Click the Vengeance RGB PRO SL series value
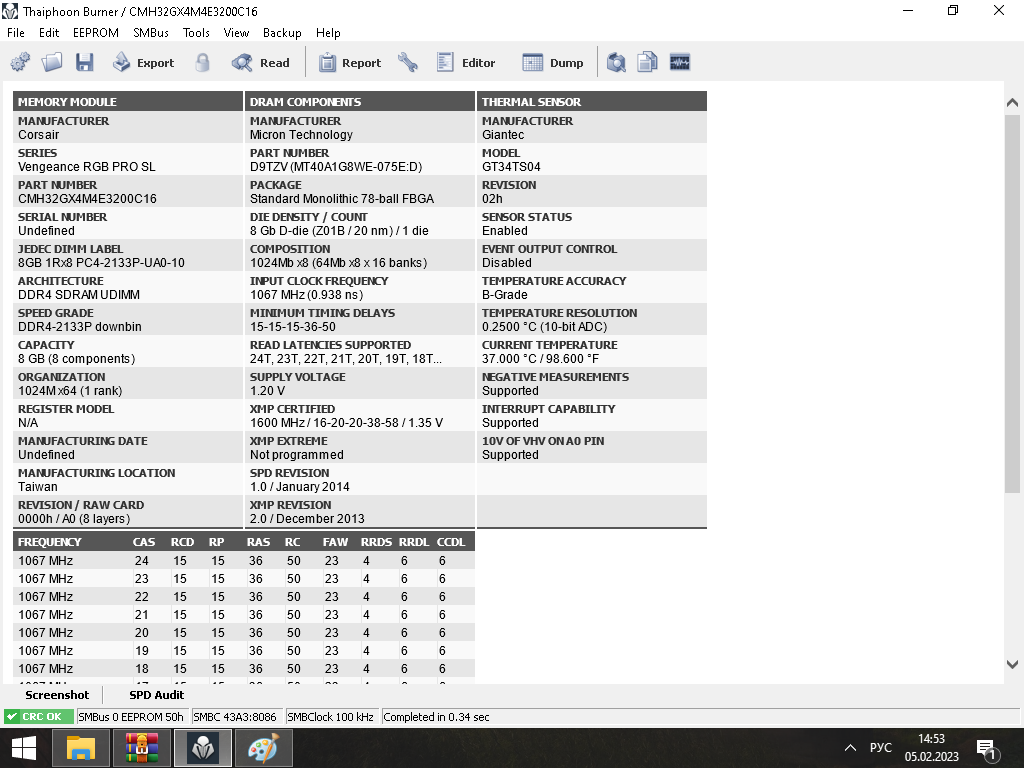The image size is (1024, 768). tap(87, 167)
